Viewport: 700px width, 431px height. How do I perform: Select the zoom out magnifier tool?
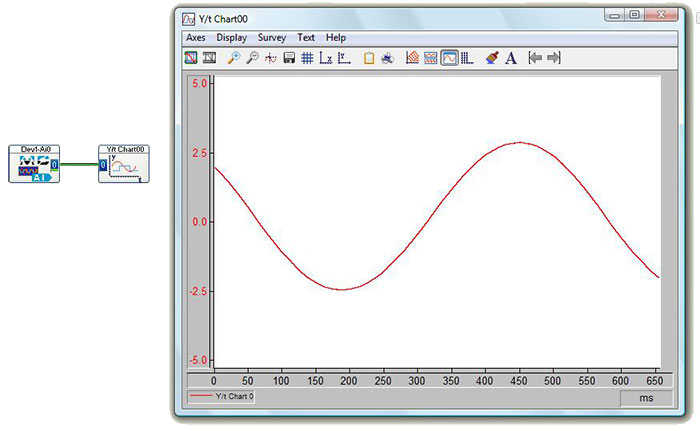pos(252,58)
